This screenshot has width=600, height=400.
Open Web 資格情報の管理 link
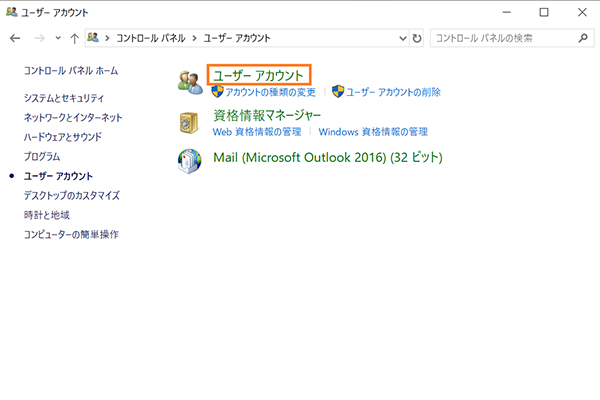257,132
